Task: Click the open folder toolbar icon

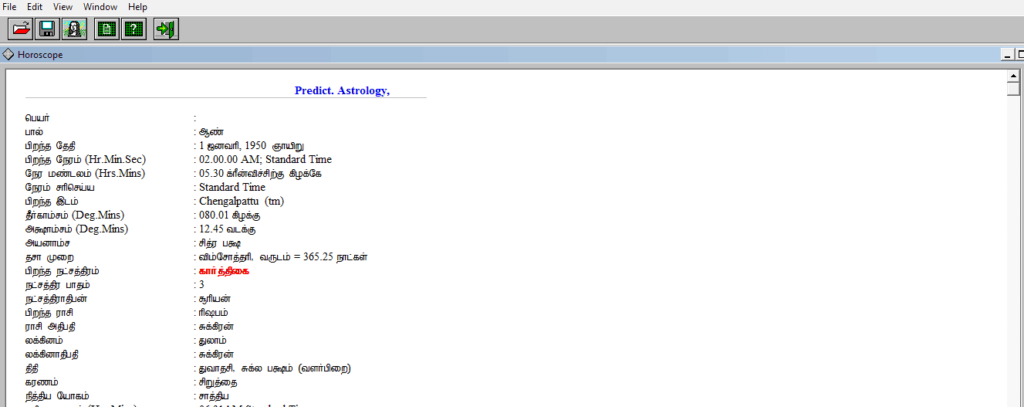Action: [20, 29]
